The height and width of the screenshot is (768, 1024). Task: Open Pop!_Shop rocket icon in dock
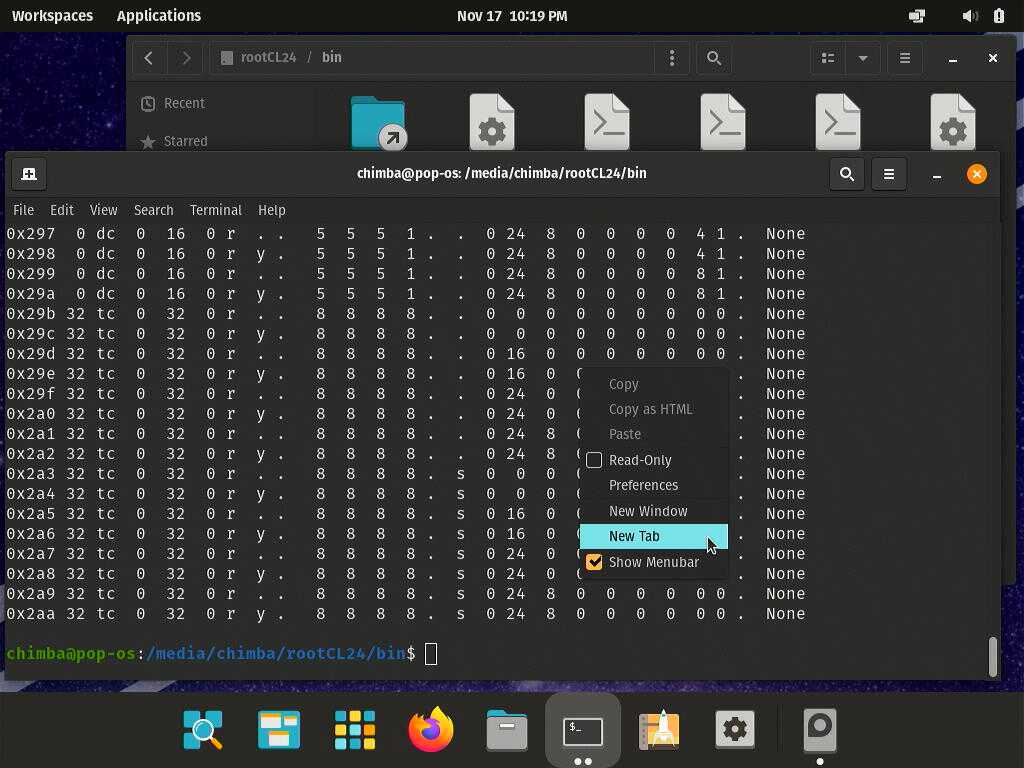click(x=659, y=729)
